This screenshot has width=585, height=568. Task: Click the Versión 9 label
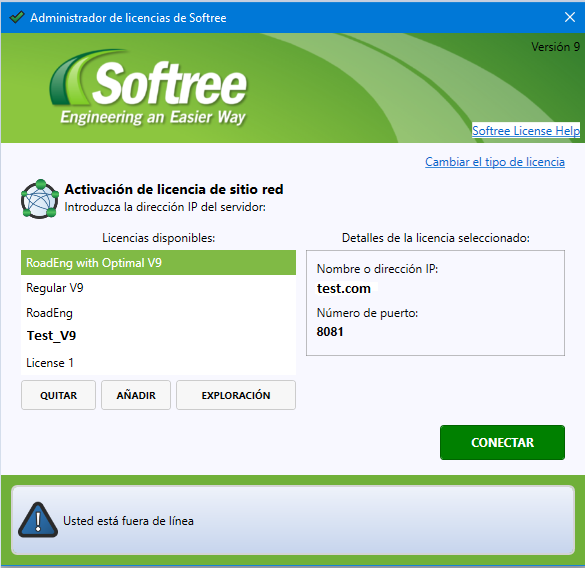(555, 47)
